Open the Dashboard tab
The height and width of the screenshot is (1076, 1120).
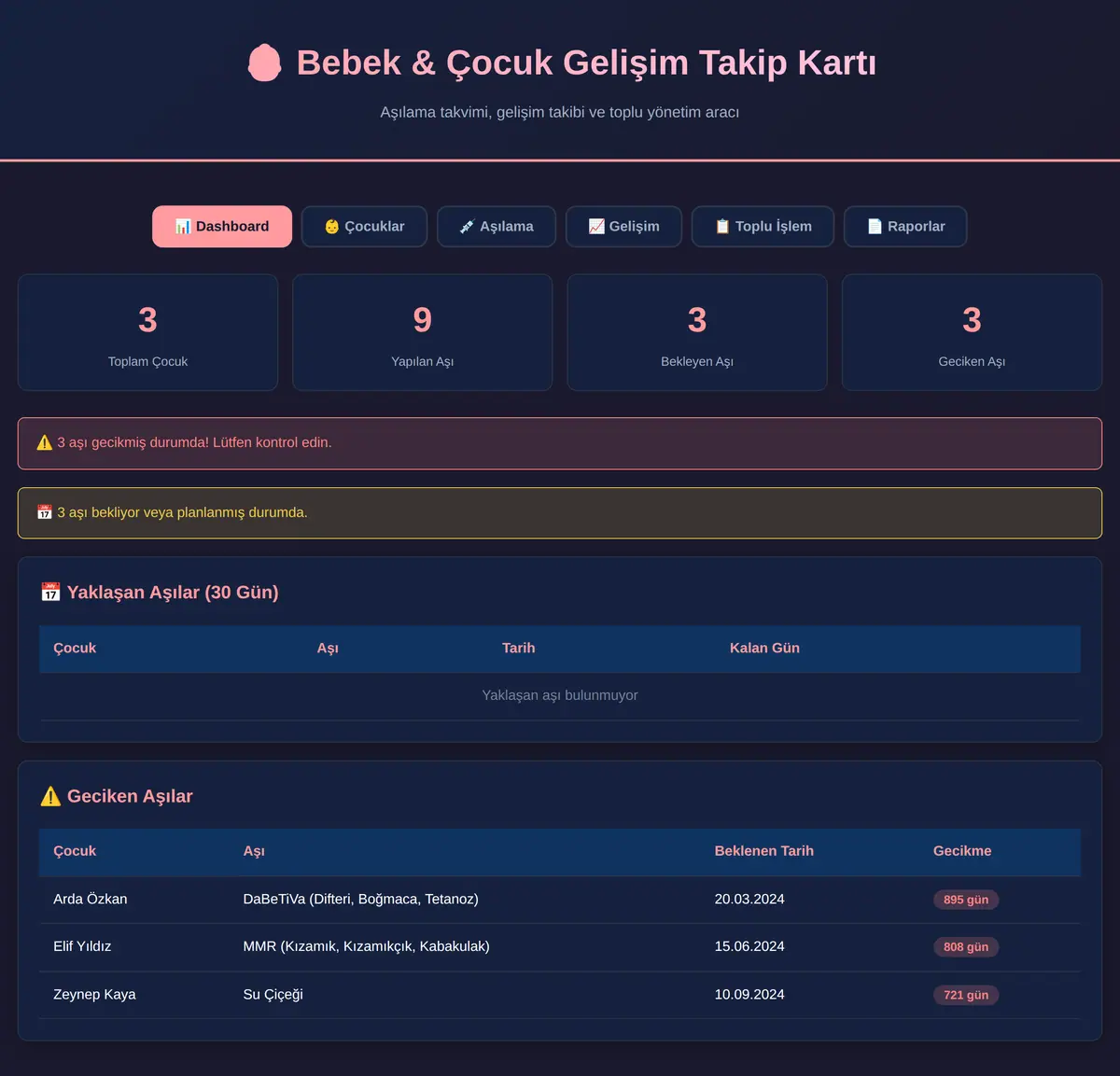click(222, 227)
